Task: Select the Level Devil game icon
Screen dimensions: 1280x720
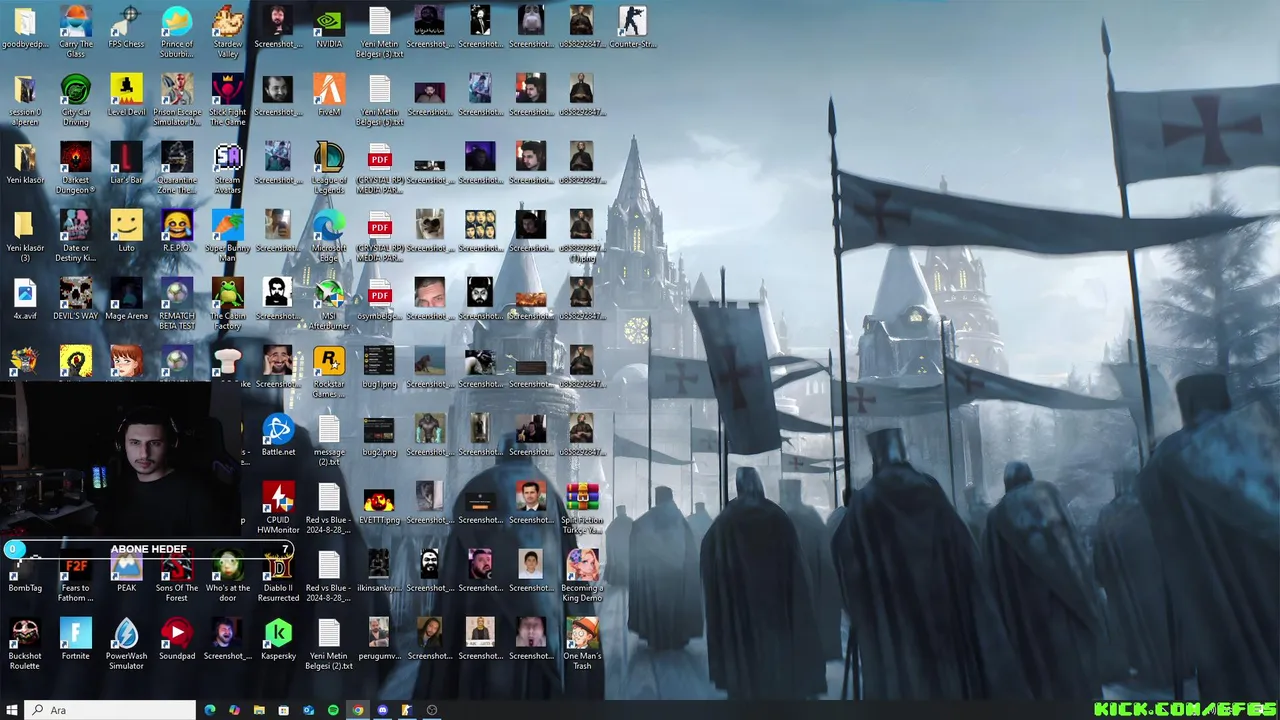Action: coord(126,96)
